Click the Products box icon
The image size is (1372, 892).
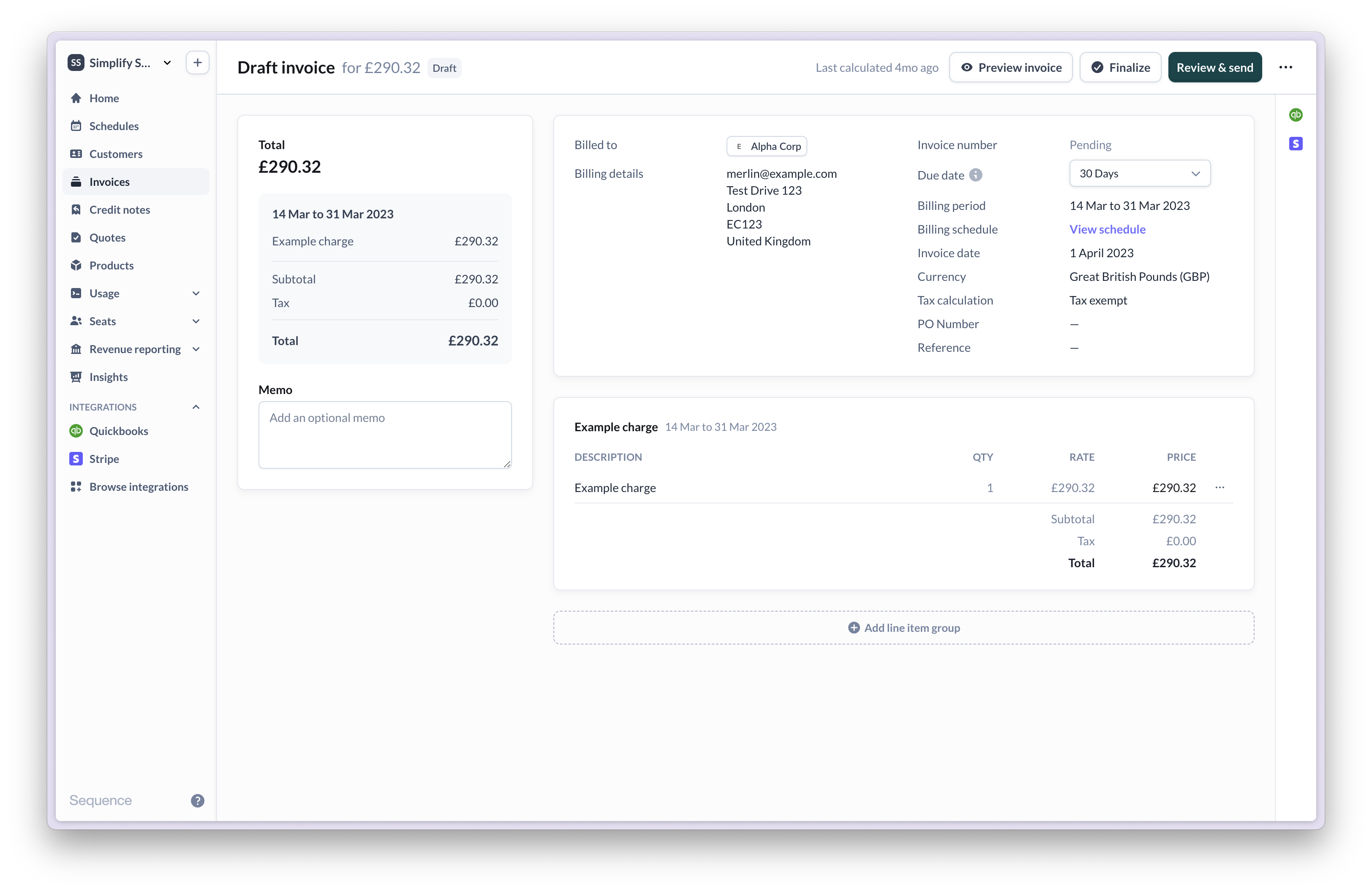[x=76, y=265]
